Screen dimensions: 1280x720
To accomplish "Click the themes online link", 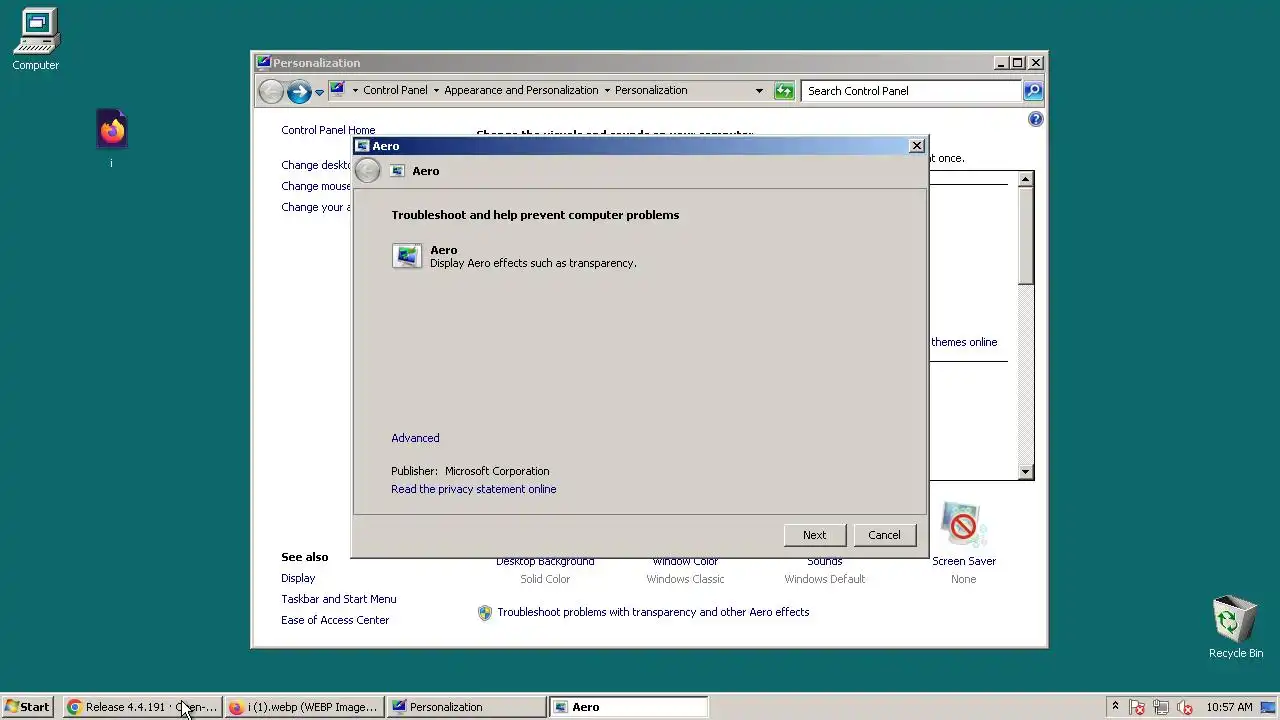I will (964, 342).
